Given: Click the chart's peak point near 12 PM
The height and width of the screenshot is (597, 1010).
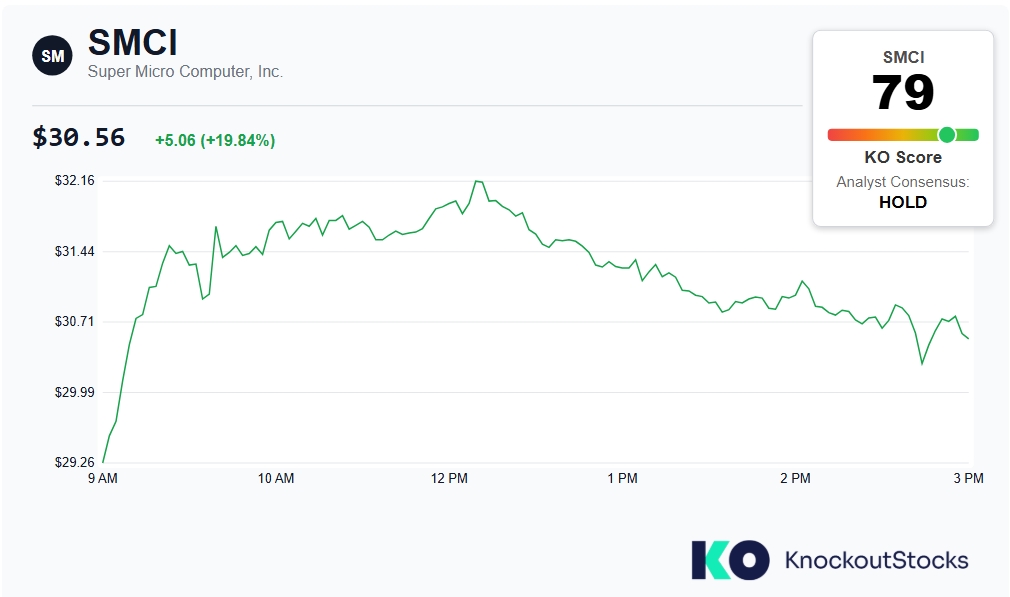Looking at the screenshot, I should coord(477,181).
